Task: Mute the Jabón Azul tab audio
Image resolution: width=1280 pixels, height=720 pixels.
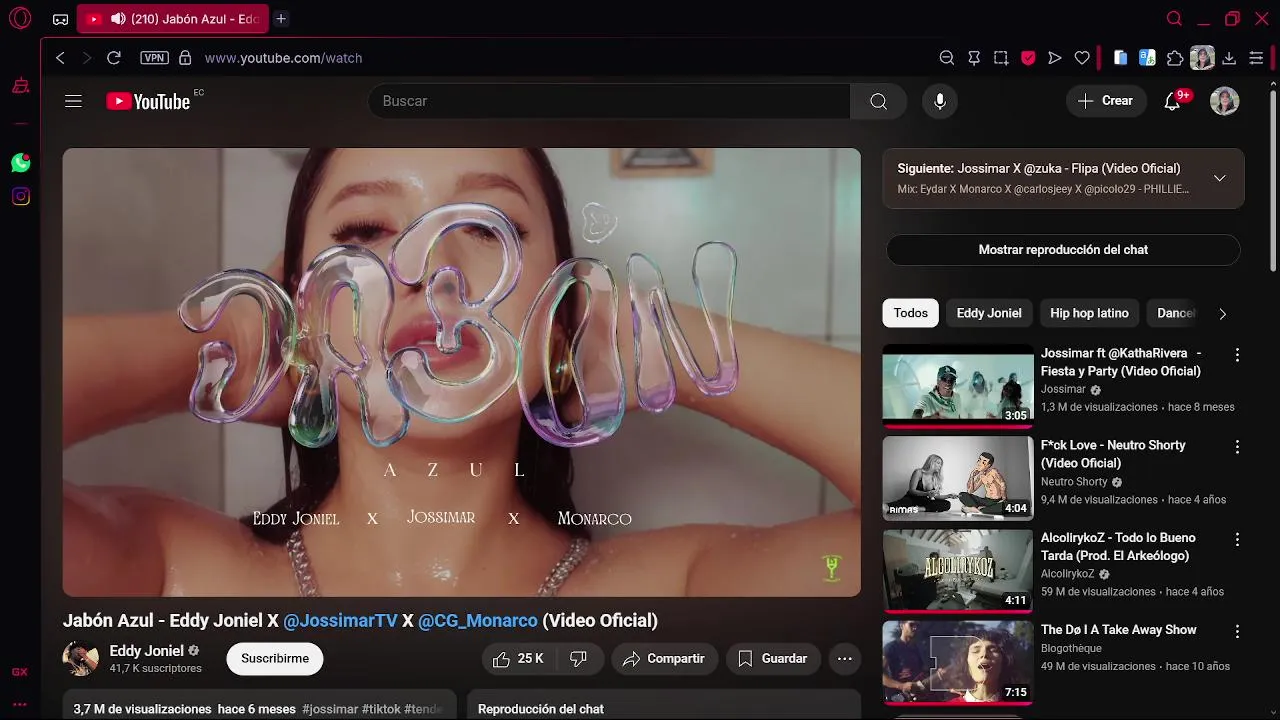Action: [118, 19]
